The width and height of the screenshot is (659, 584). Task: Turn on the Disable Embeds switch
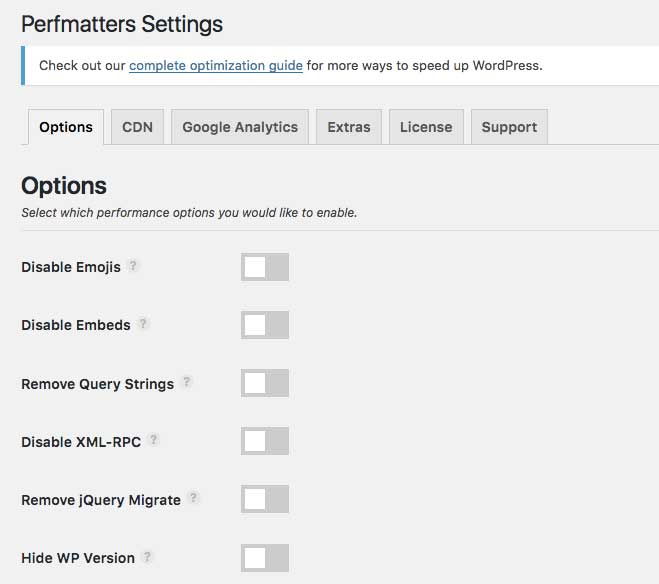pos(265,325)
